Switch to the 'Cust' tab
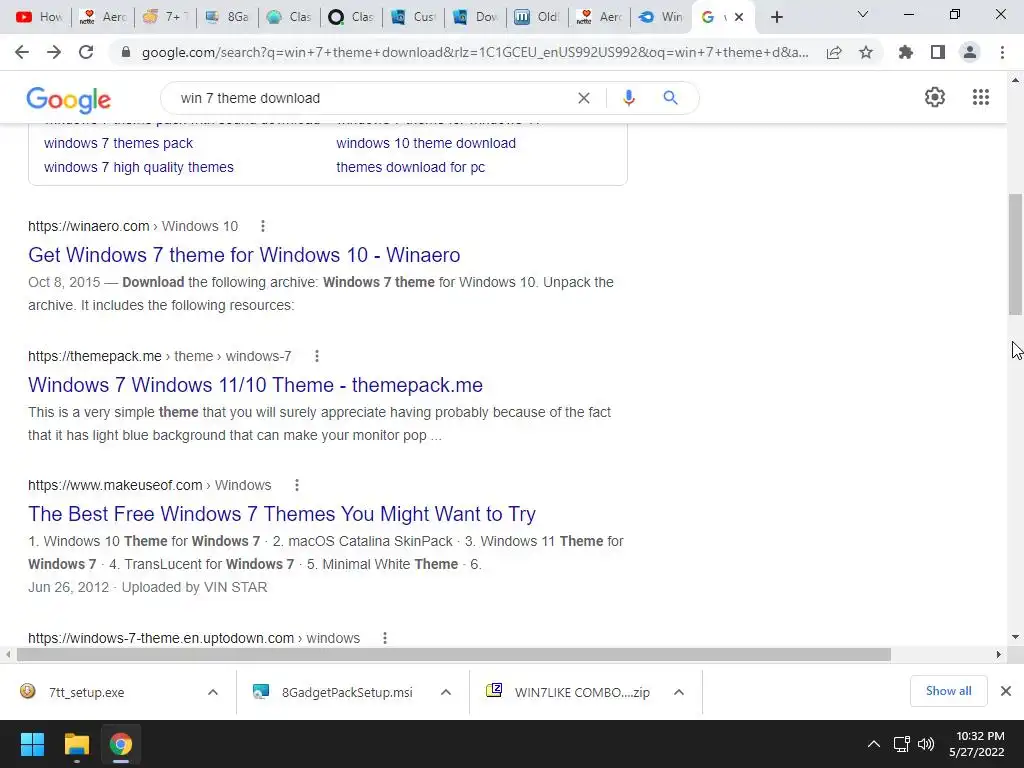Screen dimensions: 1024x768 tap(414, 17)
